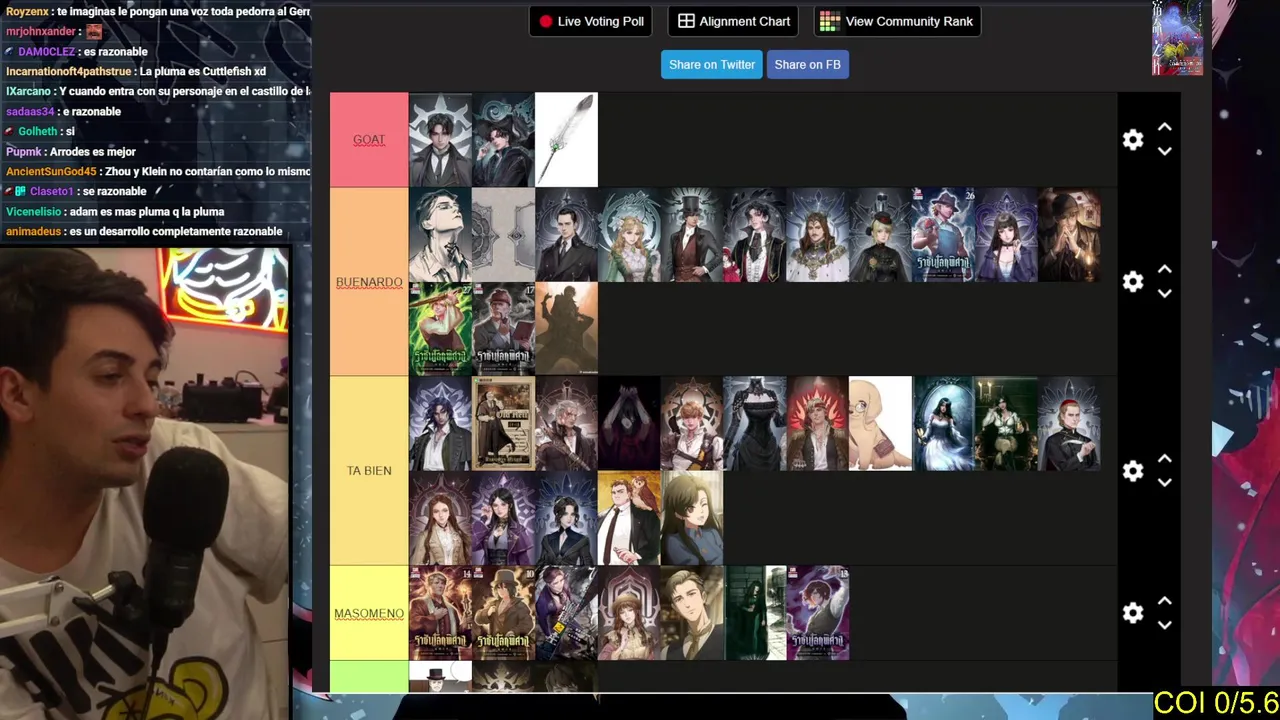Select the green cover card numbered 27
Image resolution: width=1280 pixels, height=720 pixels.
(440, 329)
